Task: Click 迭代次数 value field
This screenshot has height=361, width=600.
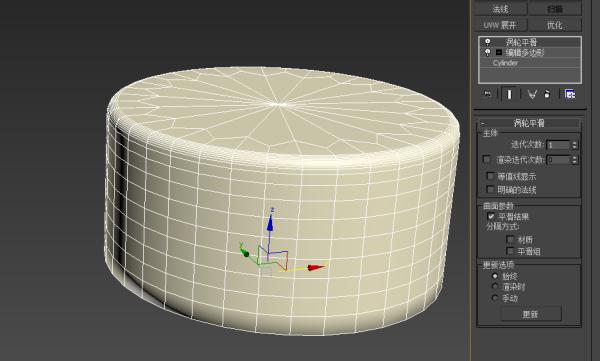Action: point(559,145)
